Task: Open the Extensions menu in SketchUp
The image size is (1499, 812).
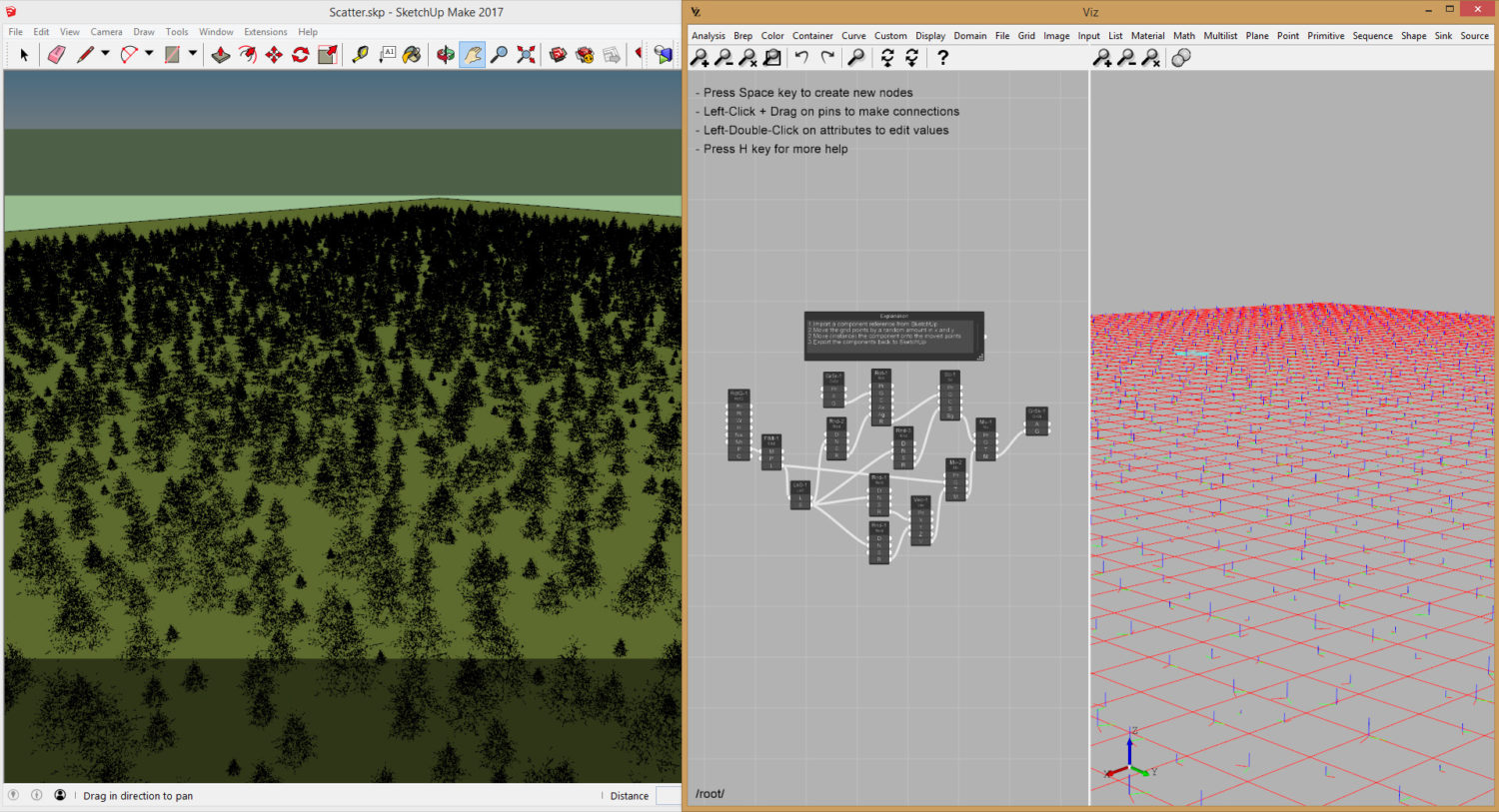Action: [x=265, y=31]
